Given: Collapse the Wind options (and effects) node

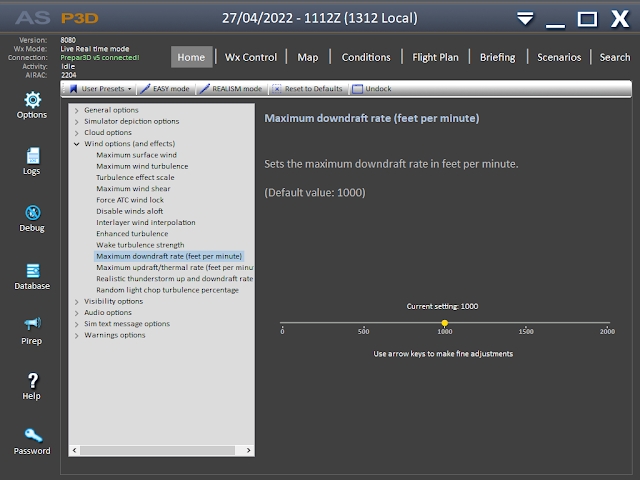Looking at the screenshot, I should point(77,144).
